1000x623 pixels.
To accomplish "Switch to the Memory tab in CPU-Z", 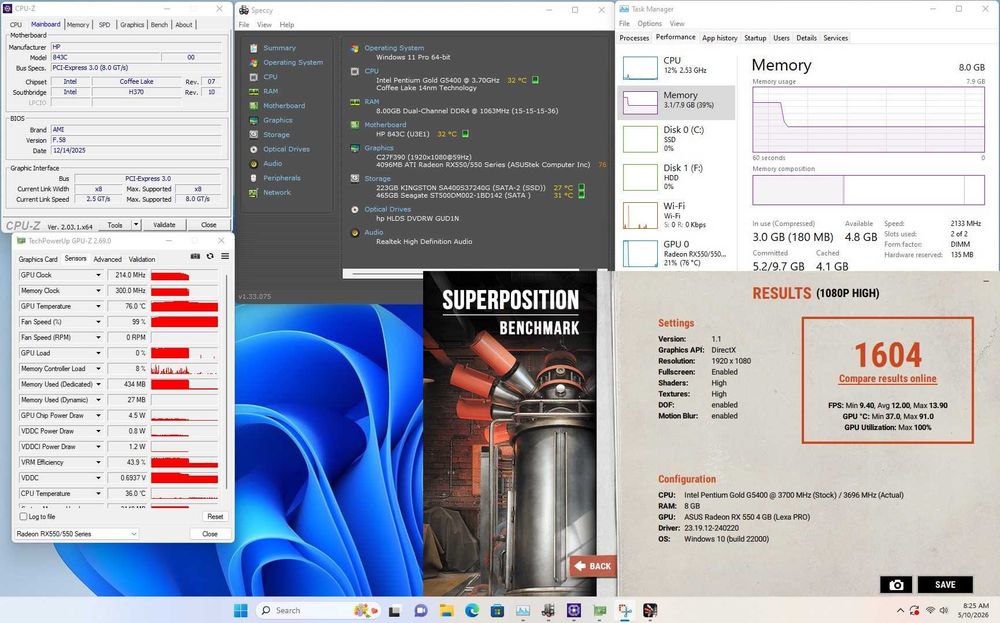I will 78,25.
